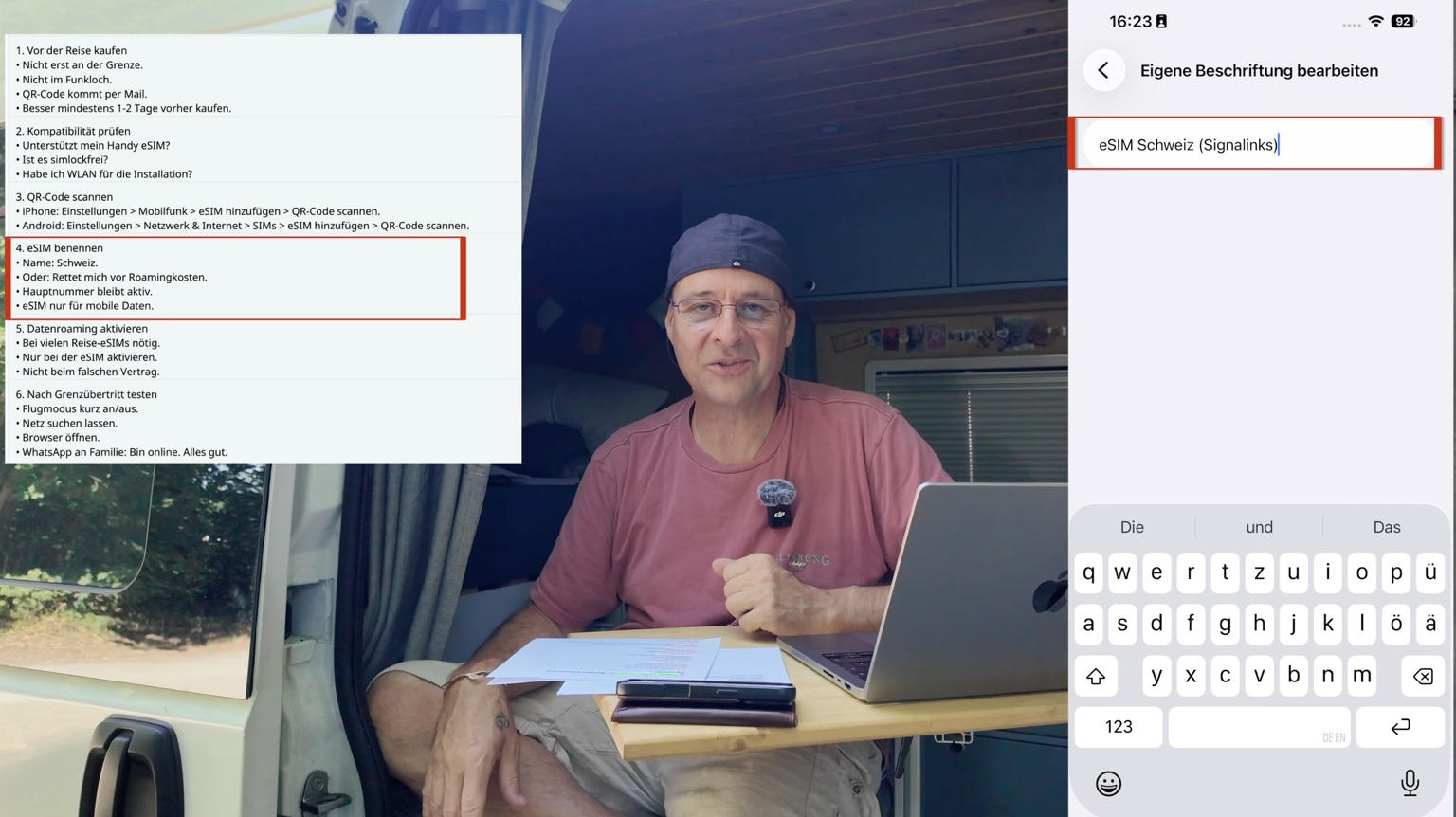
Task: Tap the e key
Action: point(1156,572)
